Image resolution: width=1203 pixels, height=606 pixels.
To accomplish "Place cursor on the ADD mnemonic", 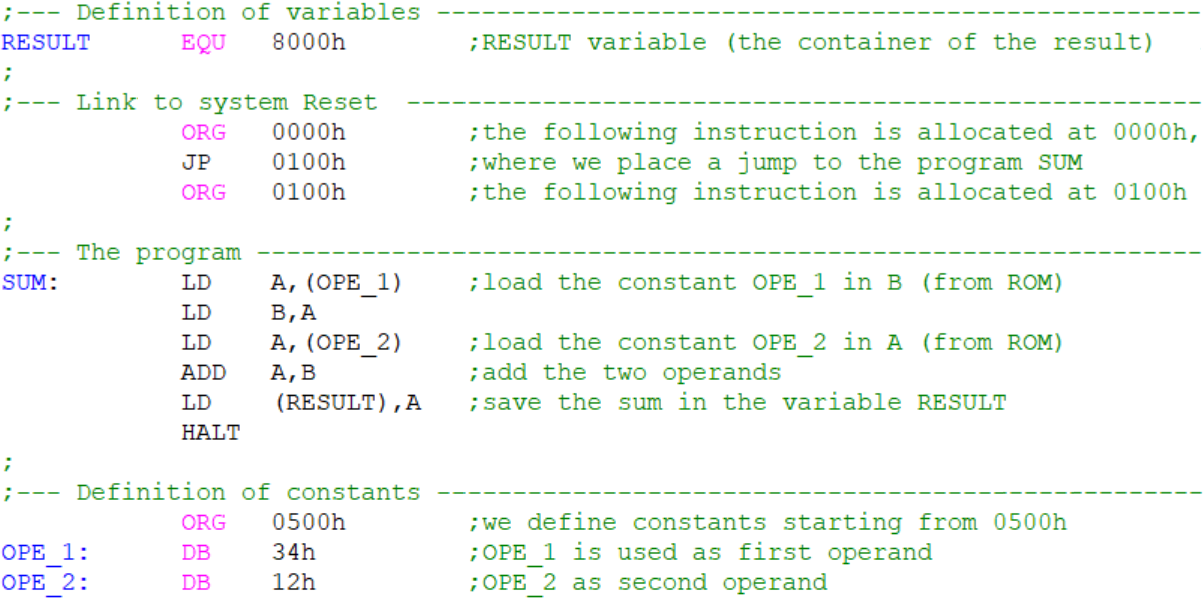I will (204, 373).
